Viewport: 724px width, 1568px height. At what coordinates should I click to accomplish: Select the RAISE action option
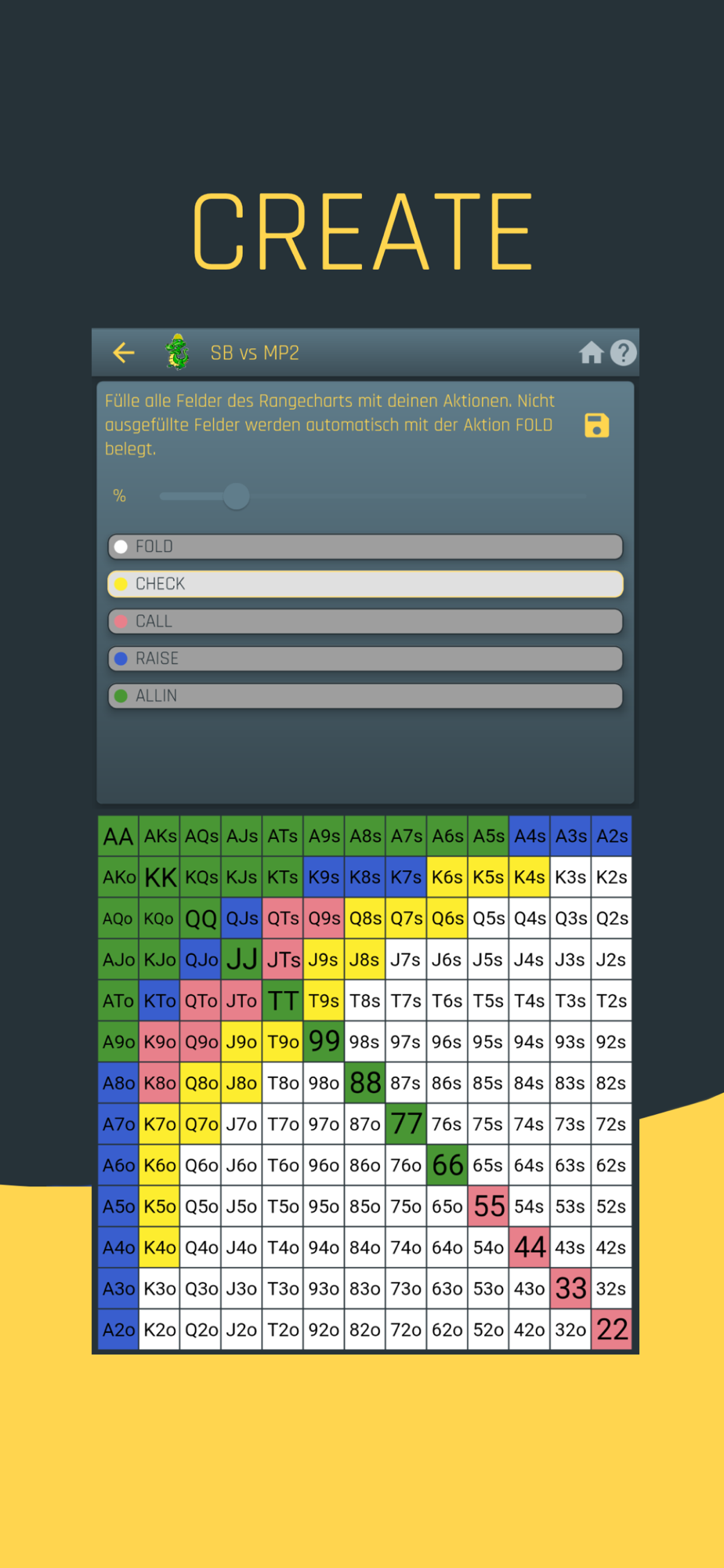[x=365, y=659]
